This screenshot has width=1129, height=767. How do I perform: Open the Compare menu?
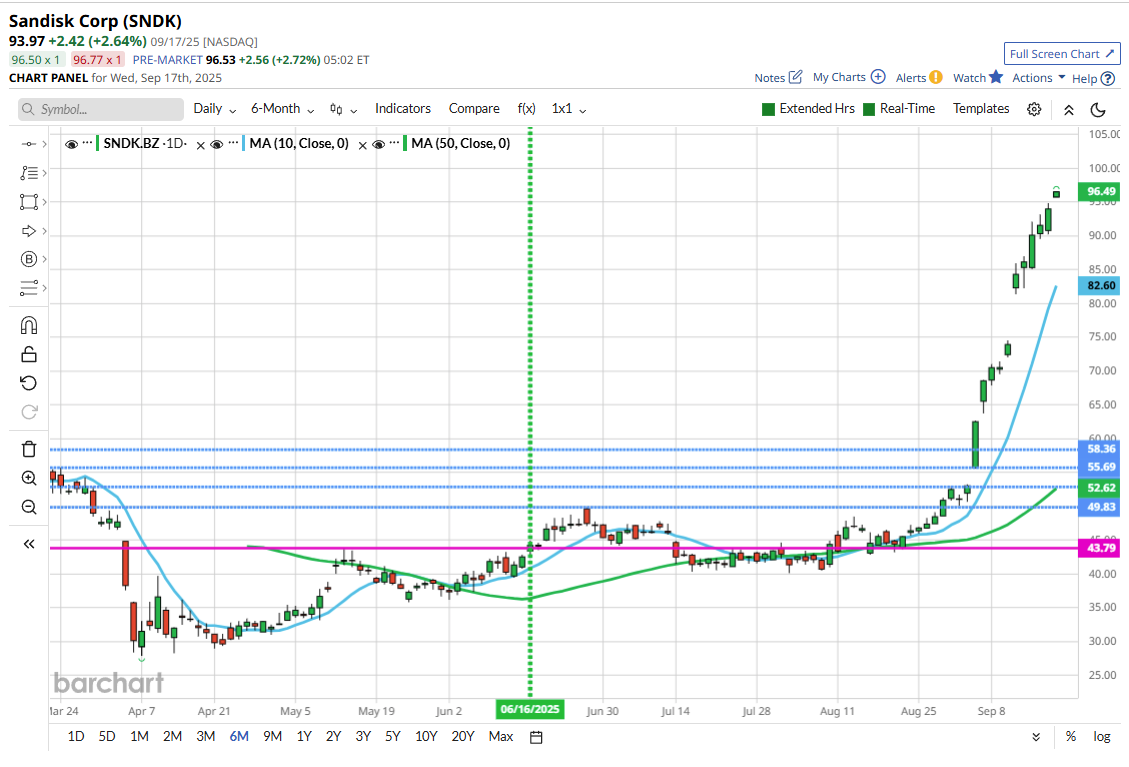pos(474,108)
